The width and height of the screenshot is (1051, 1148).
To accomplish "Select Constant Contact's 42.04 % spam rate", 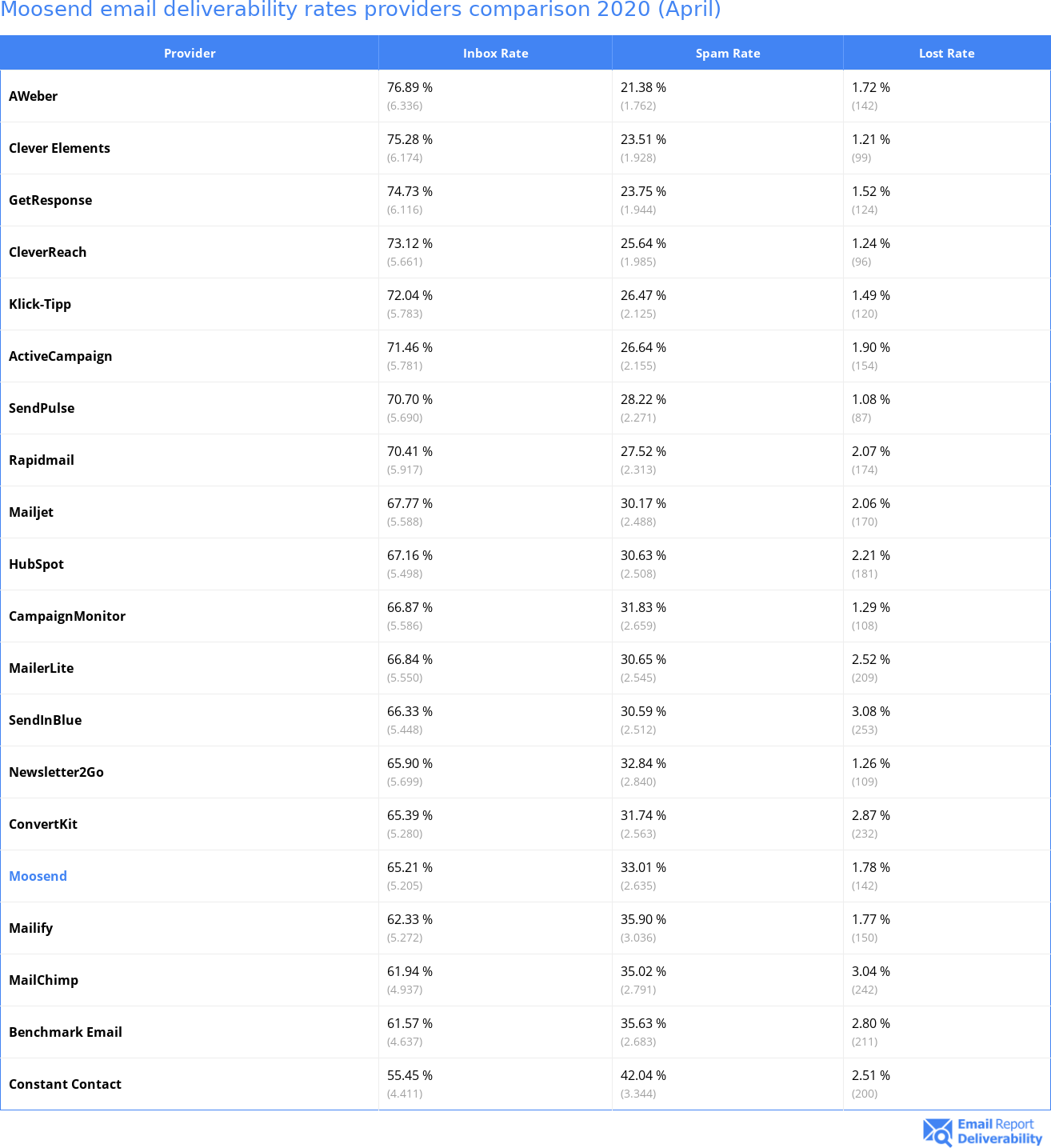I will (643, 1075).
